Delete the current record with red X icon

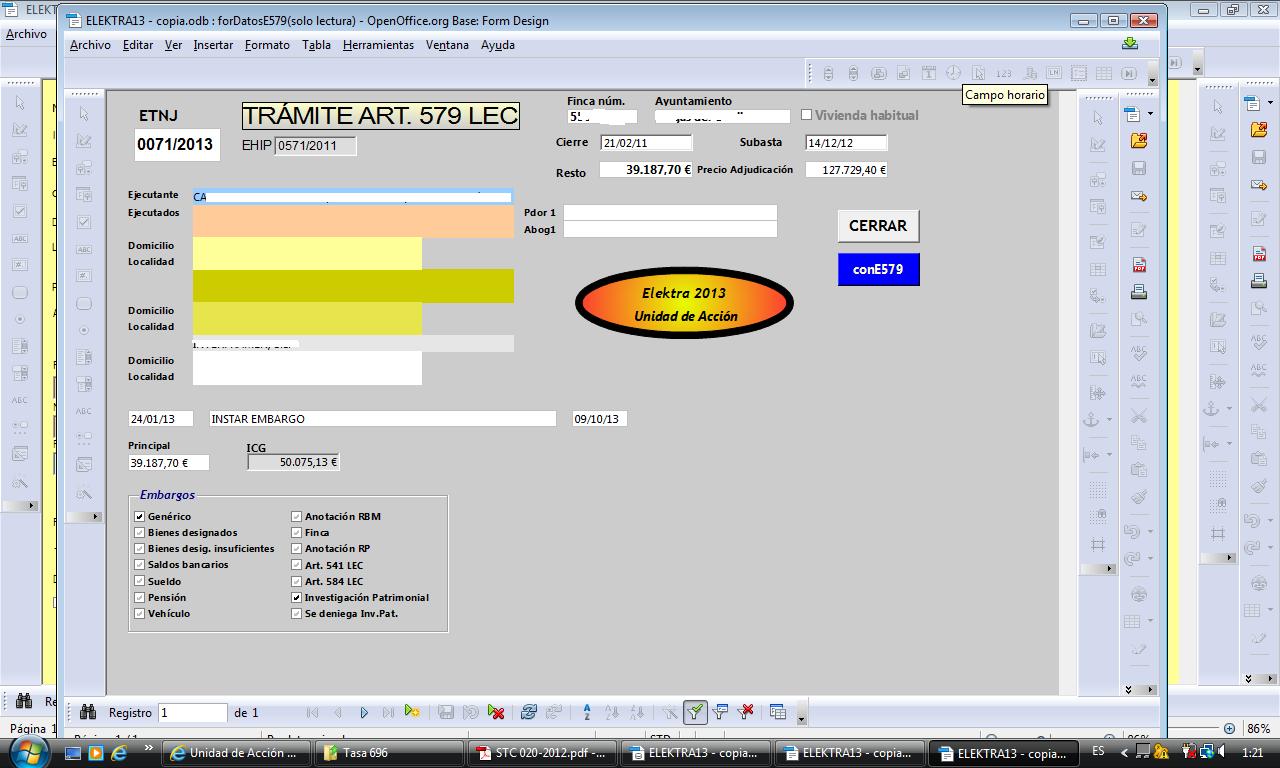[496, 712]
